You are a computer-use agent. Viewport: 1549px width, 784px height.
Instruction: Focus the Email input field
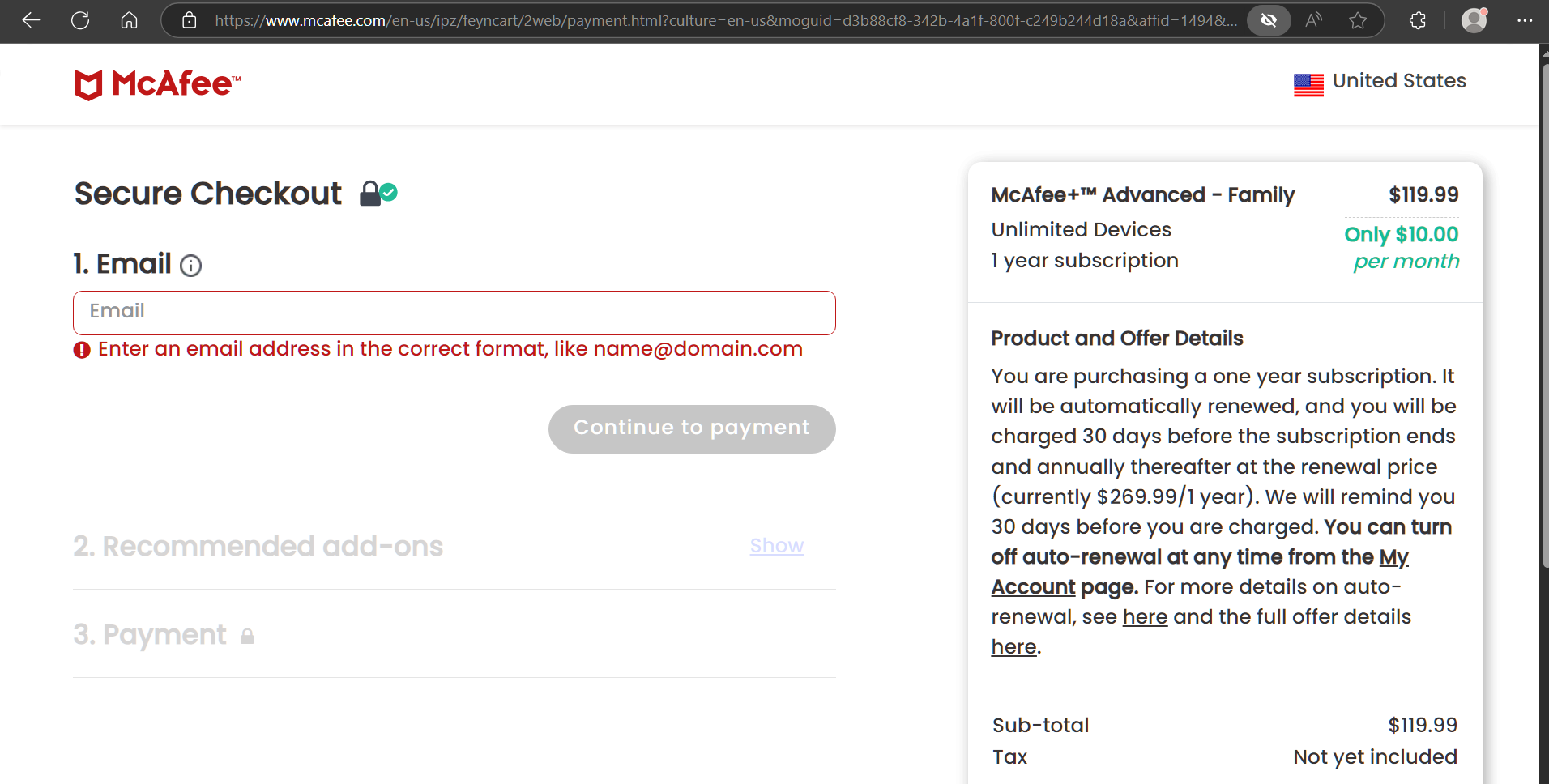[x=454, y=313]
